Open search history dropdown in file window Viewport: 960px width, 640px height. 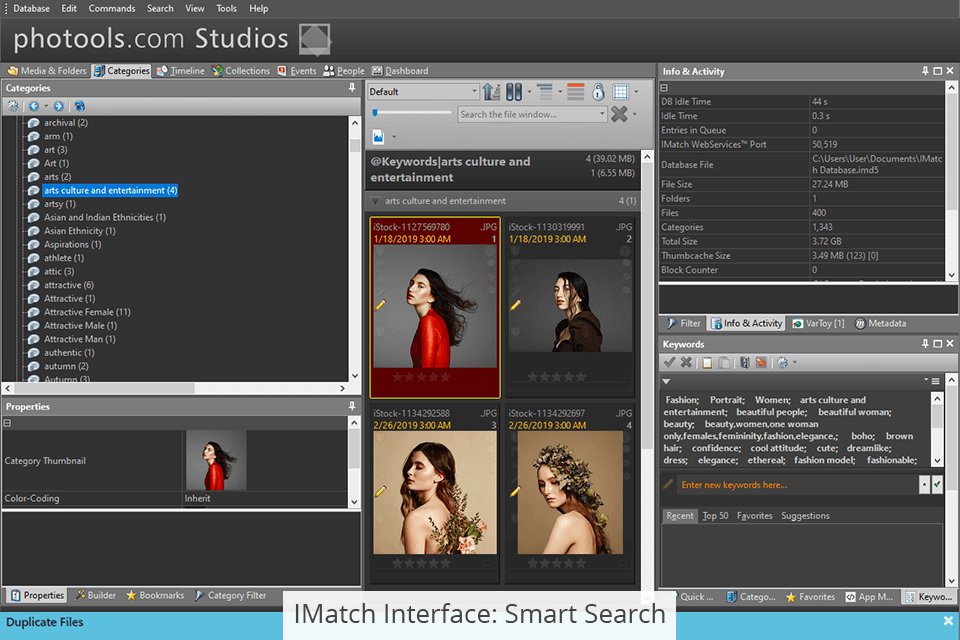pos(602,114)
